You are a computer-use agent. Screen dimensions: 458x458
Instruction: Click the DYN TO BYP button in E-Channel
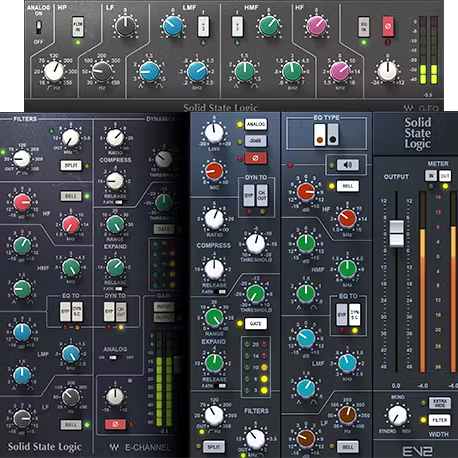coord(109,312)
